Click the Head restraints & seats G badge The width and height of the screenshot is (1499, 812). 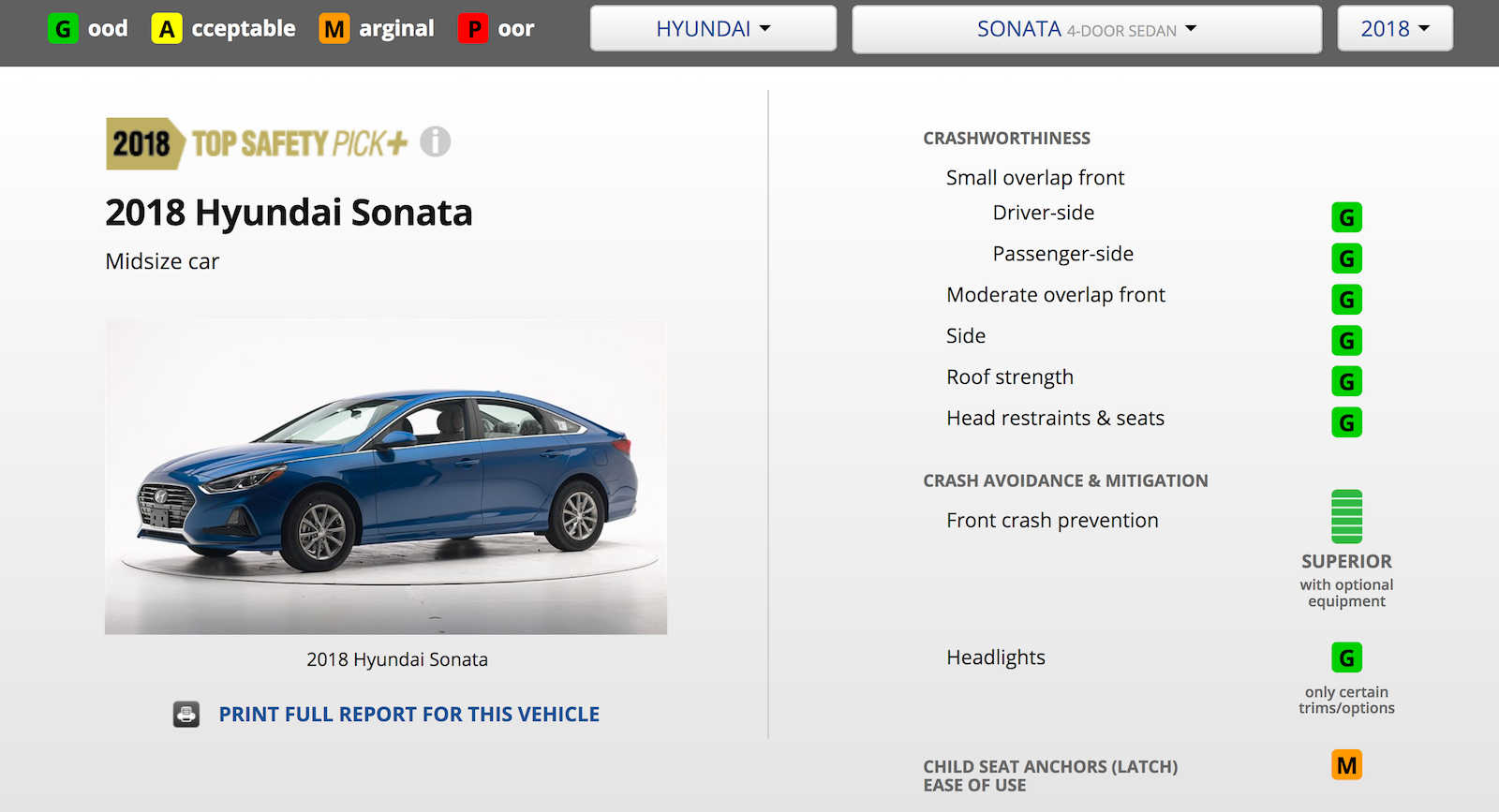pyautogui.click(x=1346, y=422)
